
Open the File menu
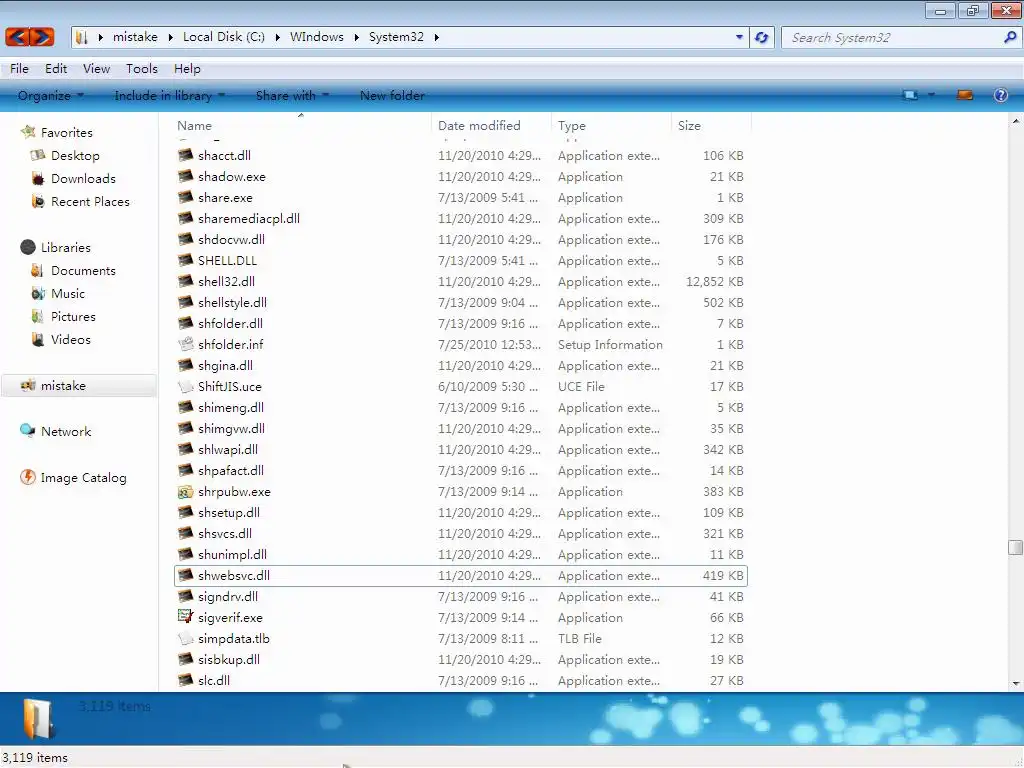pyautogui.click(x=19, y=69)
